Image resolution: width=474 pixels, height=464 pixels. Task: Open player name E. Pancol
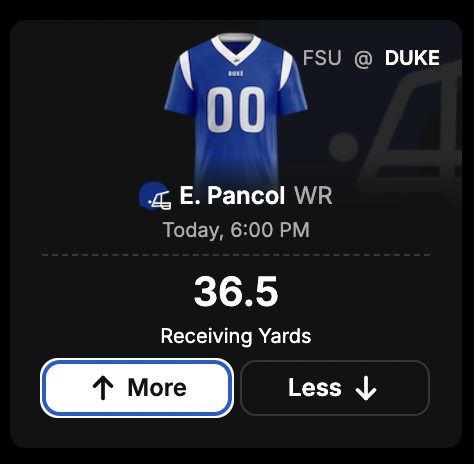click(232, 196)
